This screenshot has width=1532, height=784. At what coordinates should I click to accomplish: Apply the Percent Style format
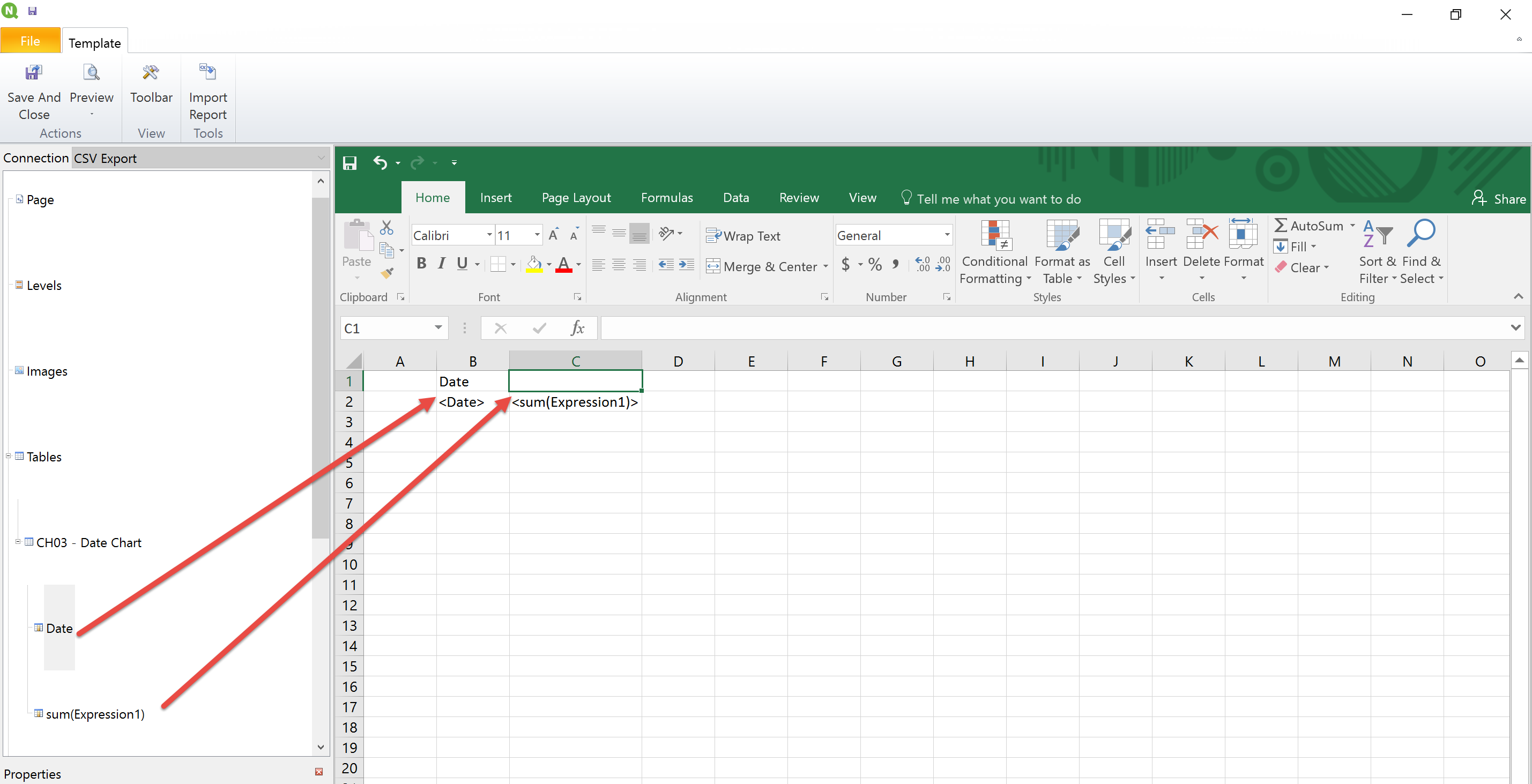point(875,265)
